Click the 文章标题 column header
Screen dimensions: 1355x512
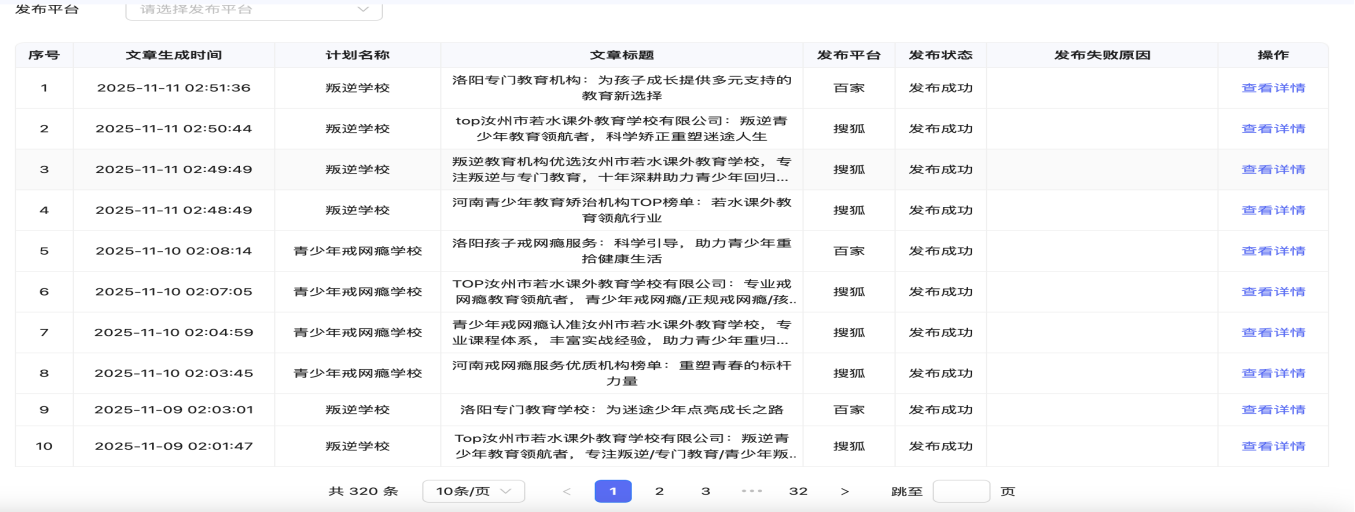pyautogui.click(x=621, y=55)
